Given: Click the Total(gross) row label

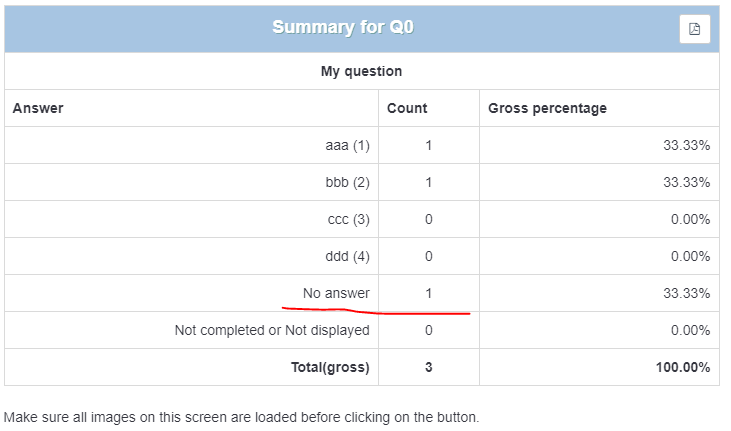Looking at the screenshot, I should point(330,367).
